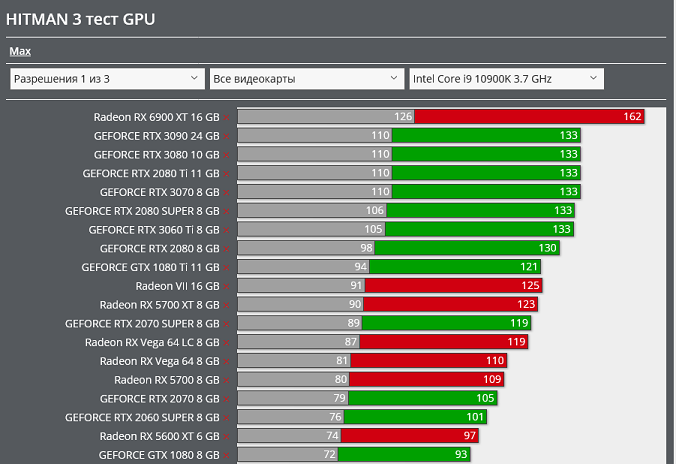
Task: Remove GEFORCE RTX 2080 SUPER 8 GB X
Action: 226,212
